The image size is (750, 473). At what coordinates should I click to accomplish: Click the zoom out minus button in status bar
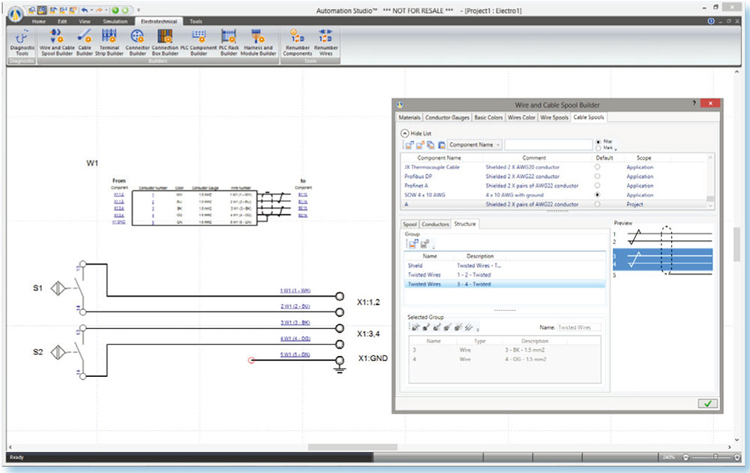(685, 457)
